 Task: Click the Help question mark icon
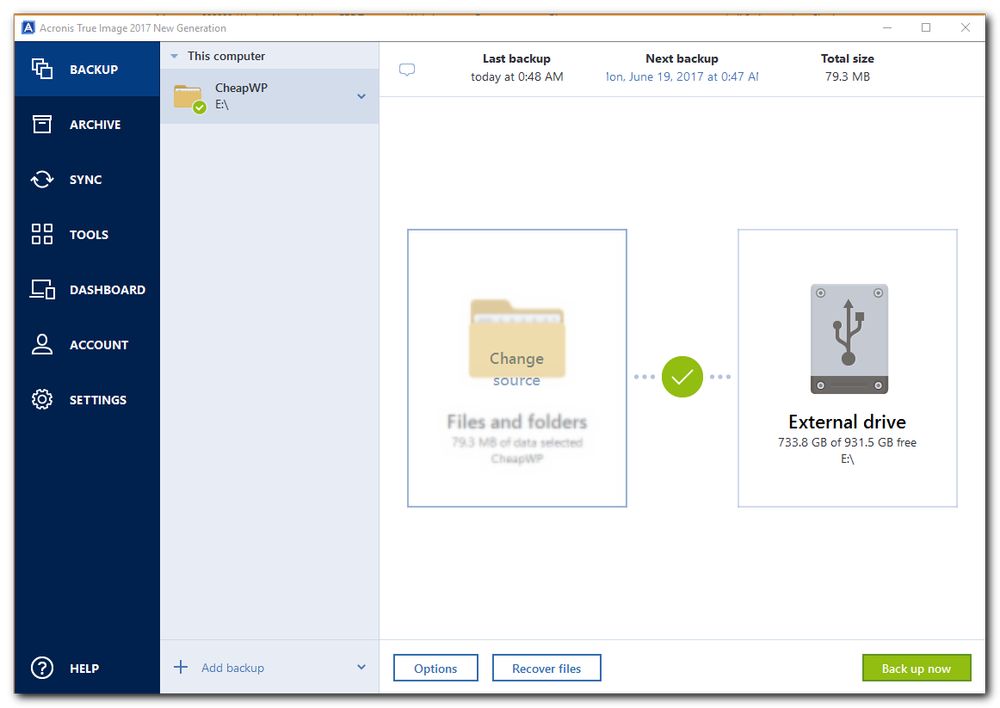click(42, 668)
